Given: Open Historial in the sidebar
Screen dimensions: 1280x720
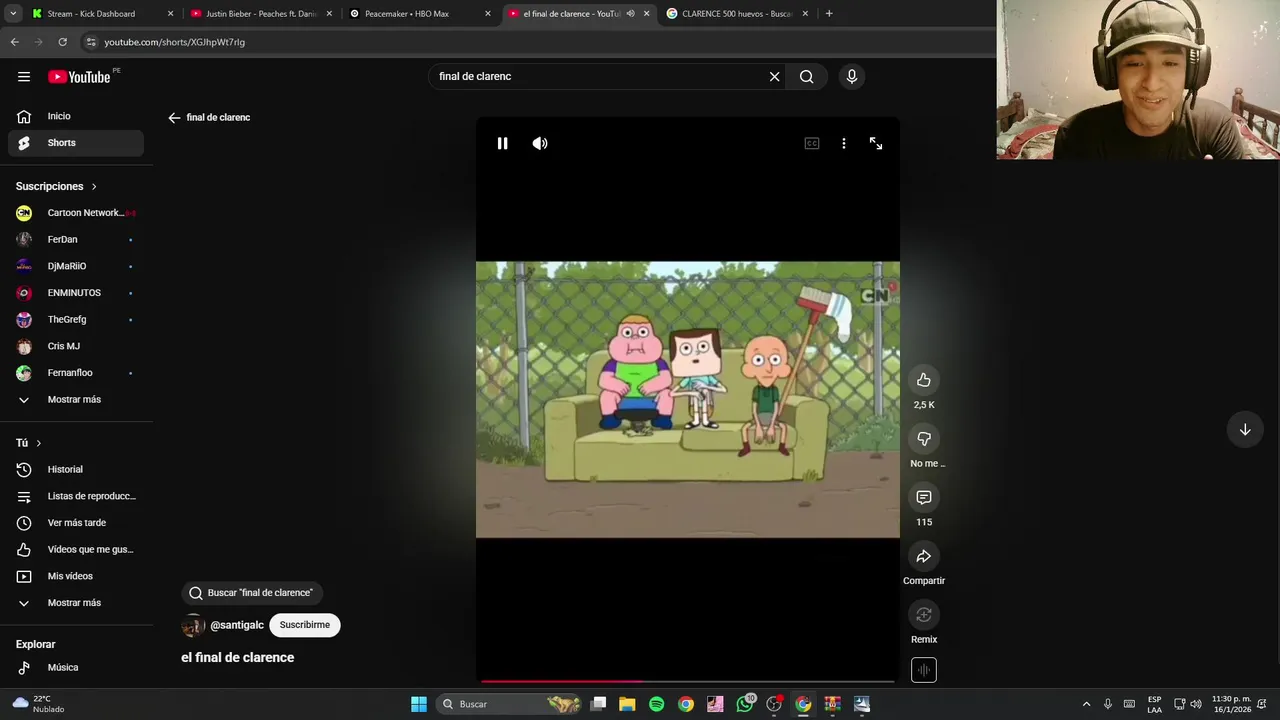Looking at the screenshot, I should [x=76, y=469].
